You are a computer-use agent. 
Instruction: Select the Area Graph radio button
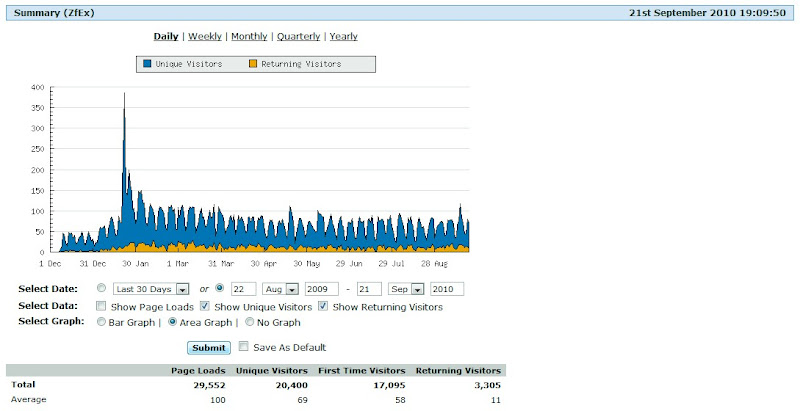pyautogui.click(x=172, y=322)
